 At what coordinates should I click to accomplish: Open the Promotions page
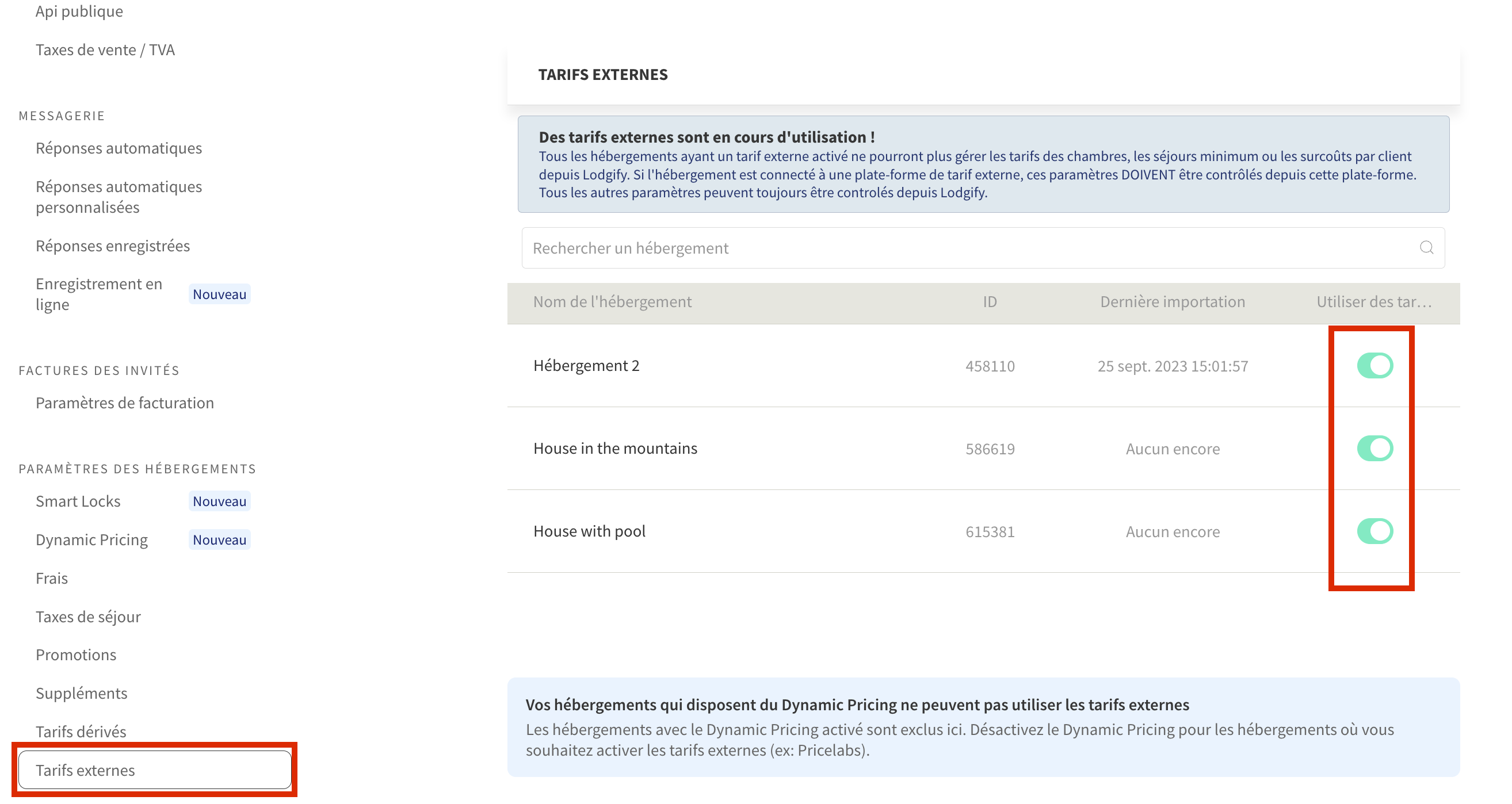click(77, 654)
